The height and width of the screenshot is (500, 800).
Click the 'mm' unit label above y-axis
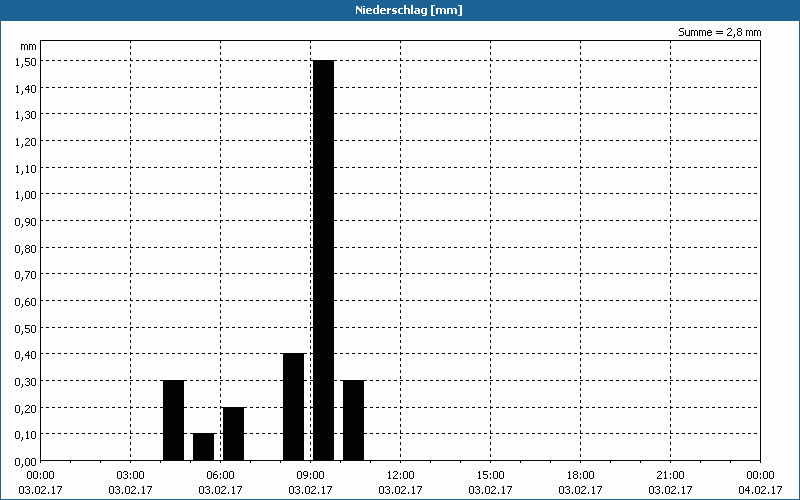[29, 46]
